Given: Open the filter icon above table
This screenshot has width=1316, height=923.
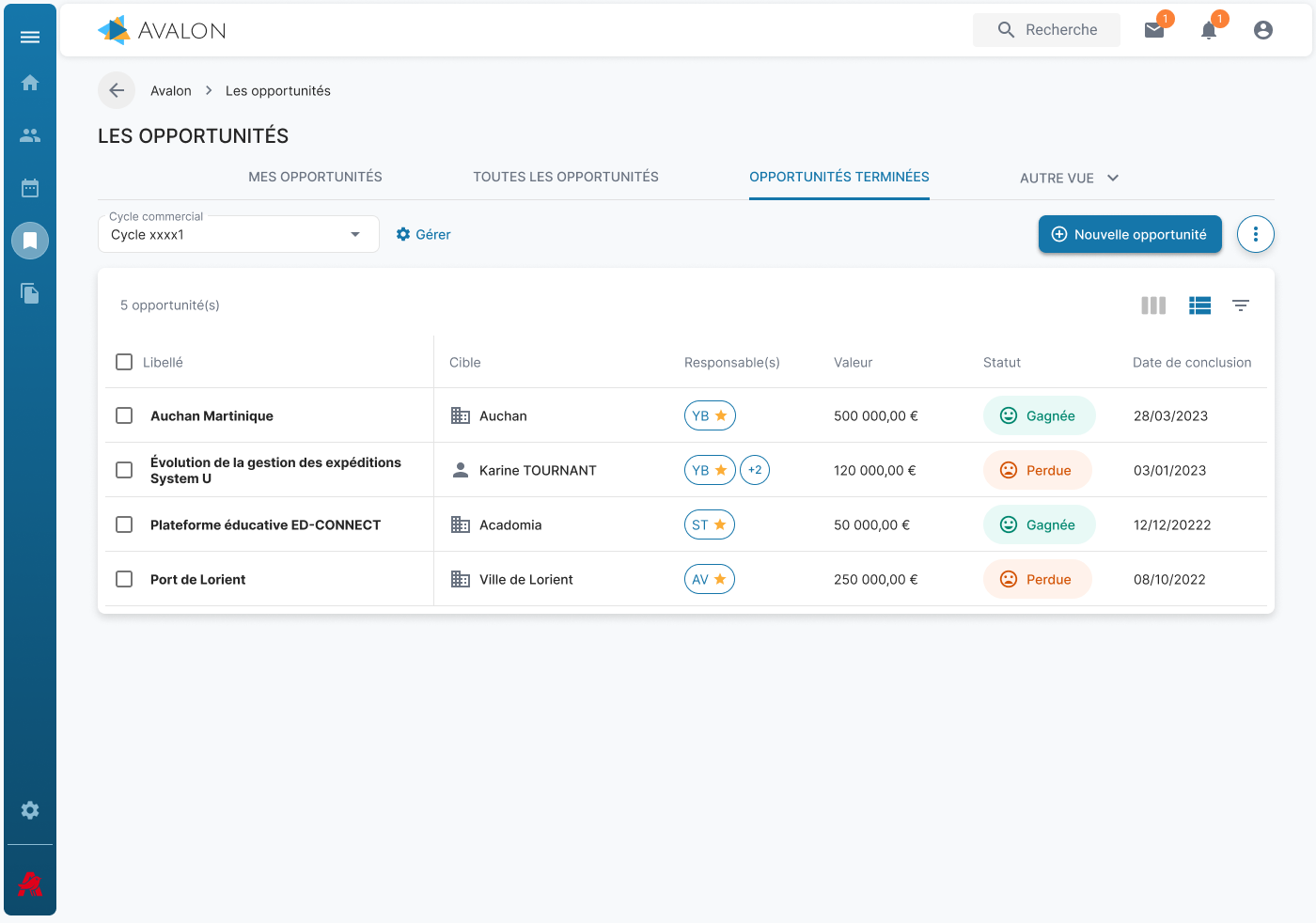Looking at the screenshot, I should 1241,305.
